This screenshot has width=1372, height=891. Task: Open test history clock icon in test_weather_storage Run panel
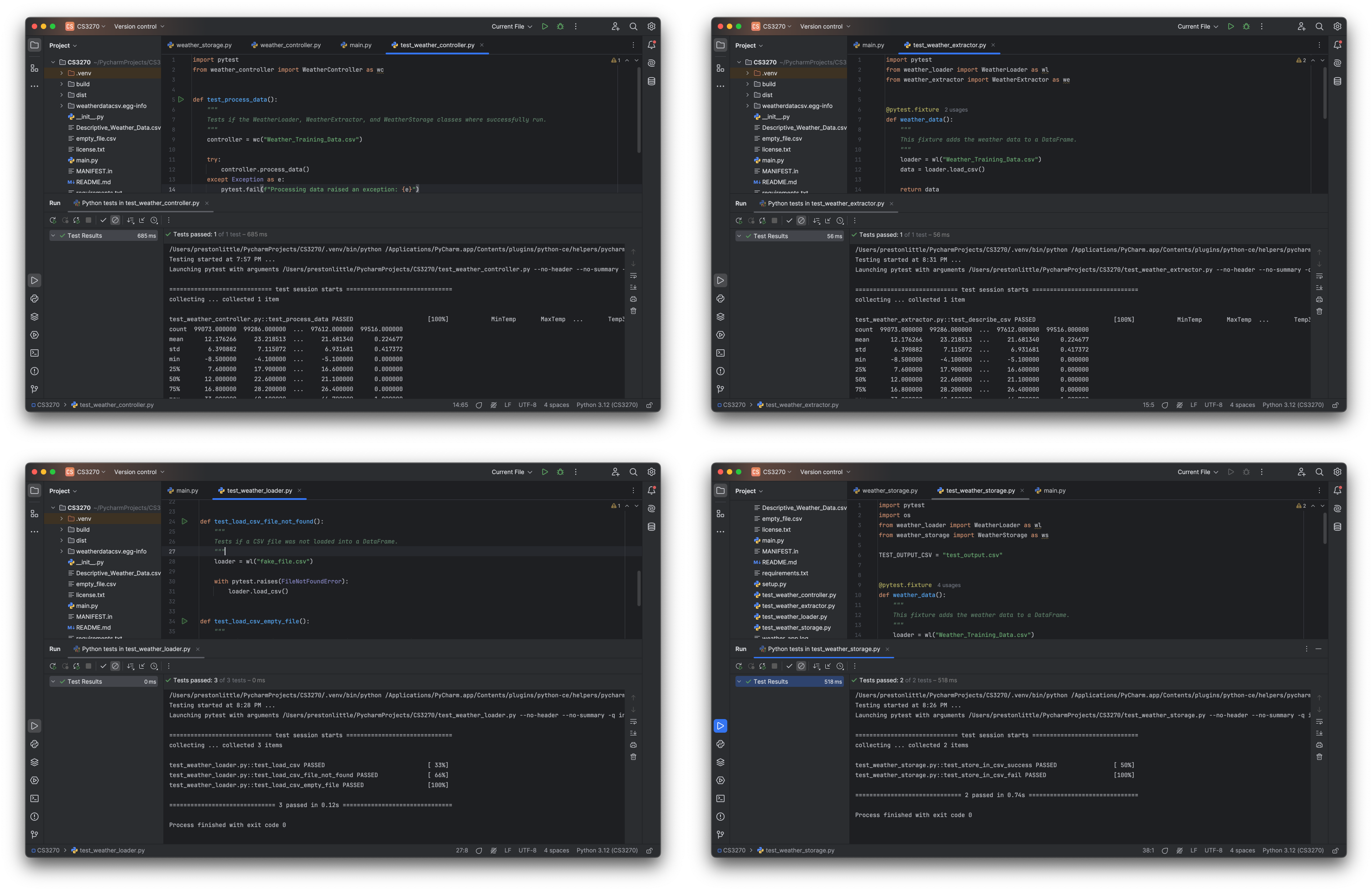(840, 666)
